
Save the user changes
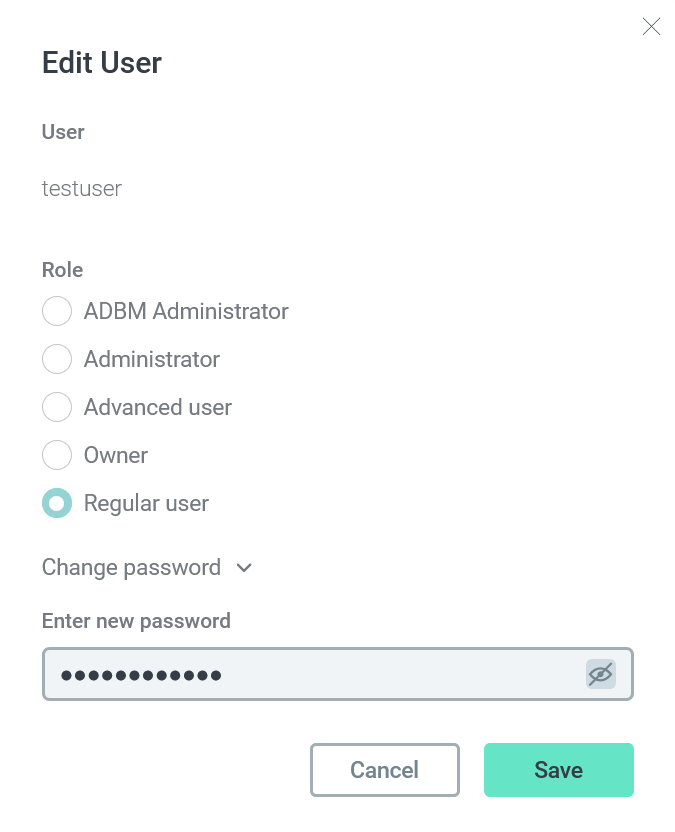[558, 770]
